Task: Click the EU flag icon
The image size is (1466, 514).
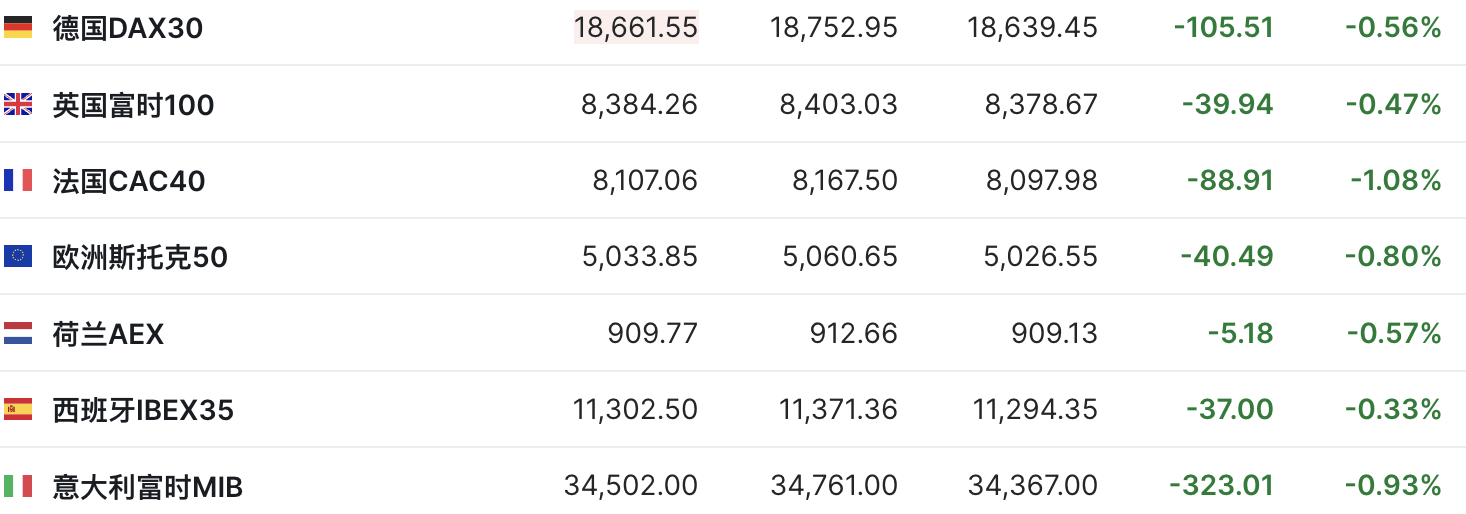Action: point(18,257)
